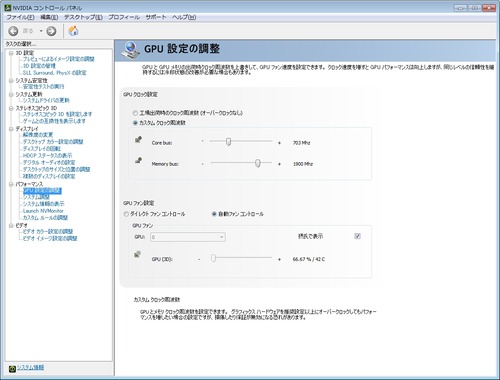
Task: Collapse the ディスプレイ tree node
Action: click(x=11, y=129)
